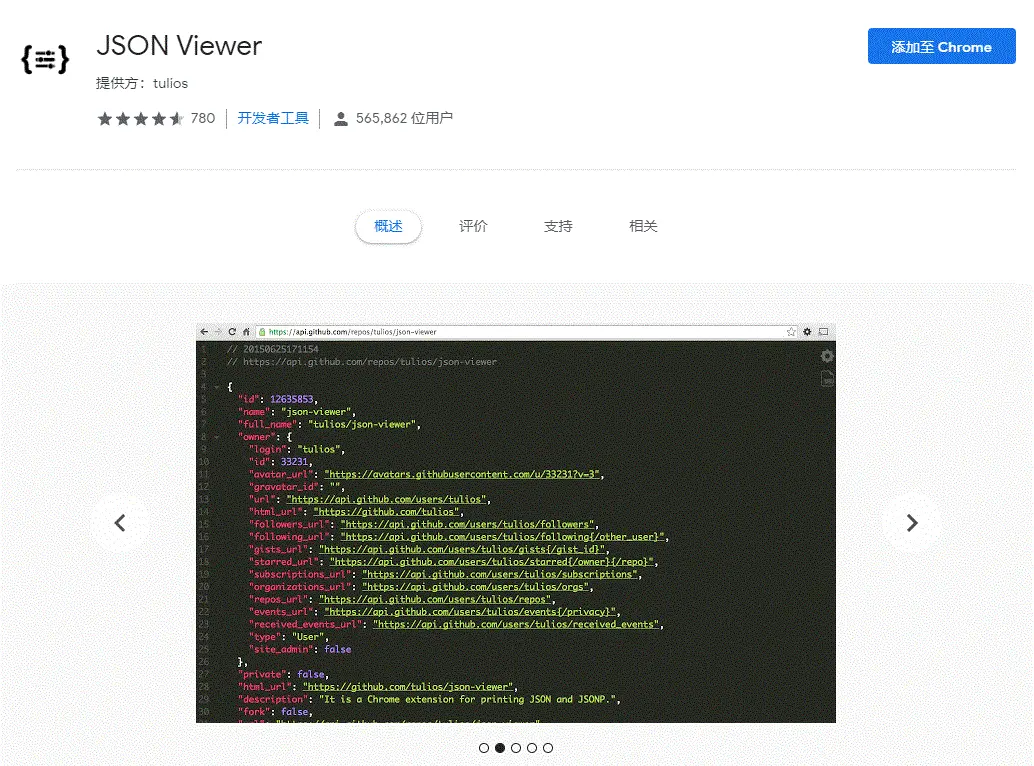This screenshot has height=766, width=1034.
Task: Click the gear icon in JSON viewer pane
Action: click(827, 357)
